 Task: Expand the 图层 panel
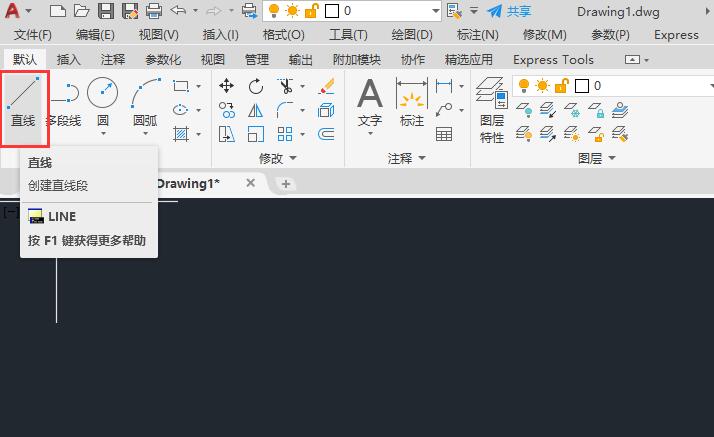point(597,158)
